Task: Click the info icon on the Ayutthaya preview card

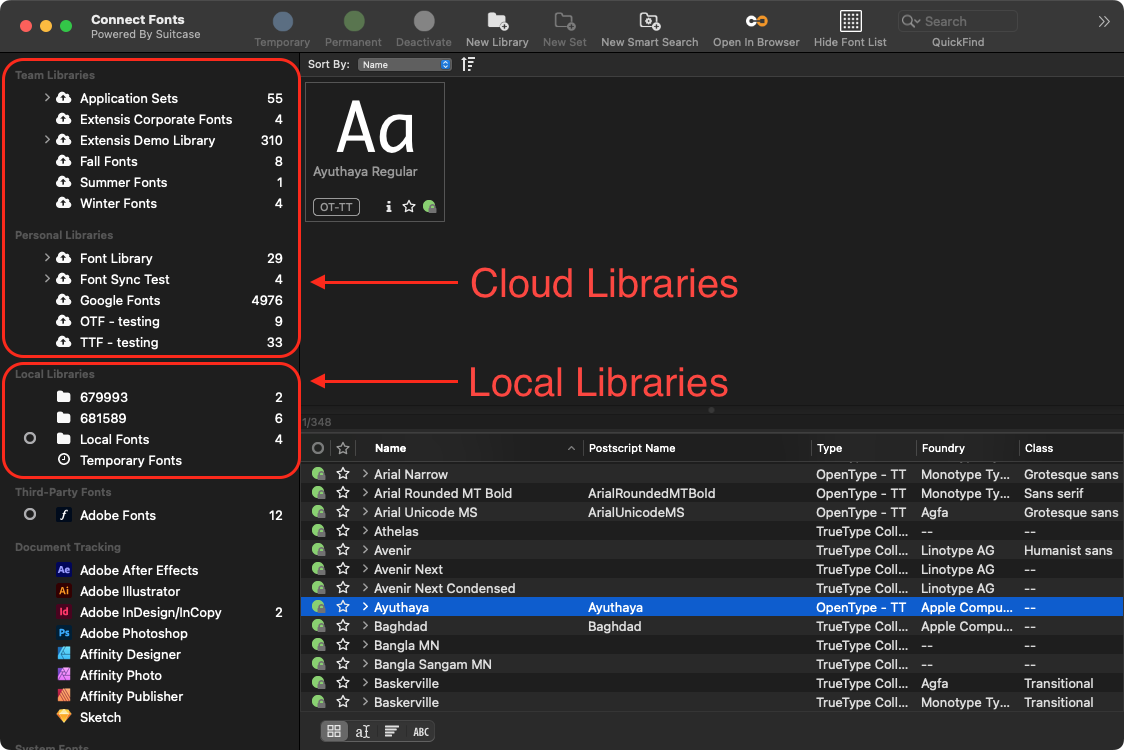Action: coord(388,206)
